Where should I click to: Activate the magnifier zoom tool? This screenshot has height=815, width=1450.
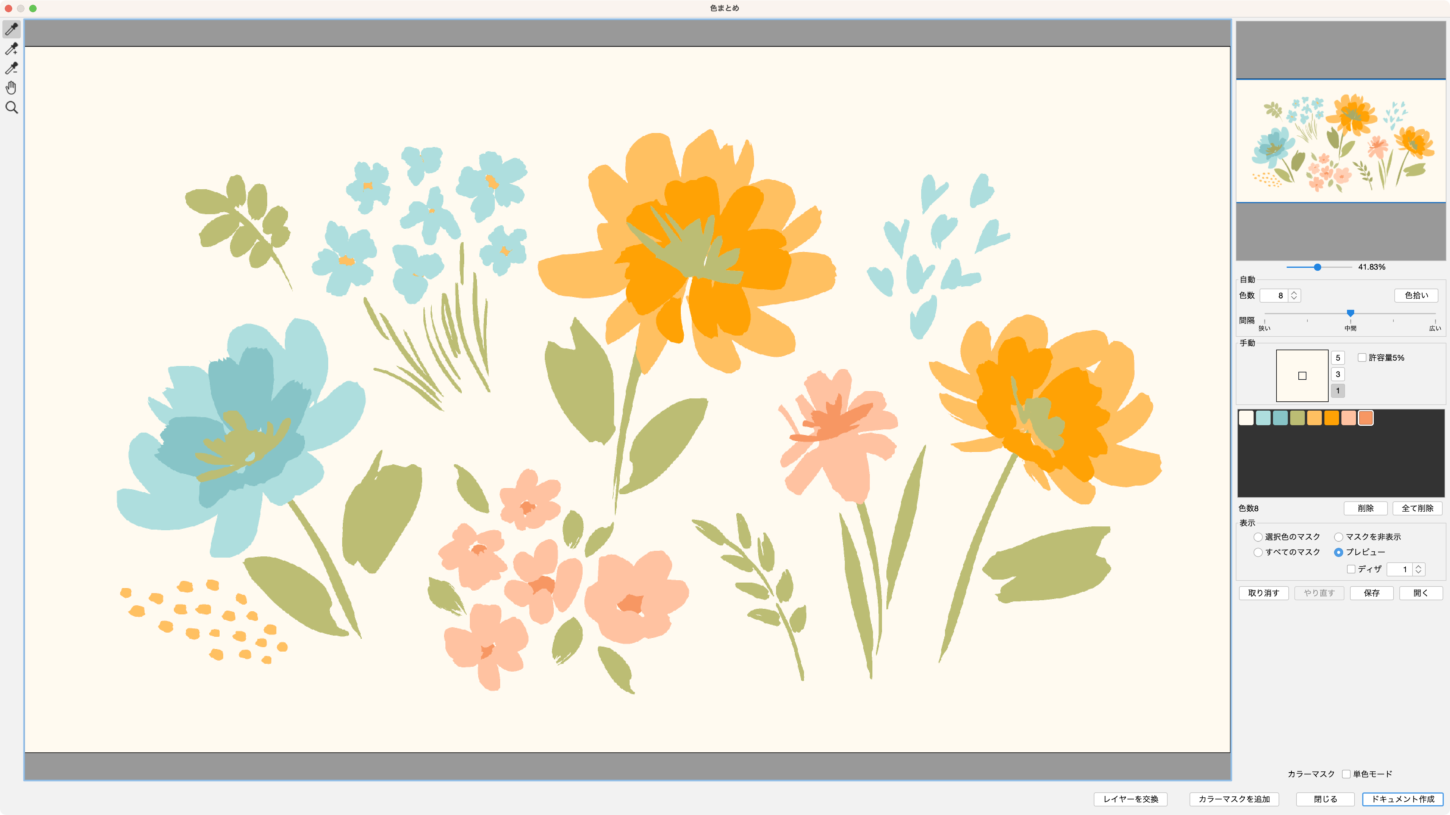[x=12, y=108]
